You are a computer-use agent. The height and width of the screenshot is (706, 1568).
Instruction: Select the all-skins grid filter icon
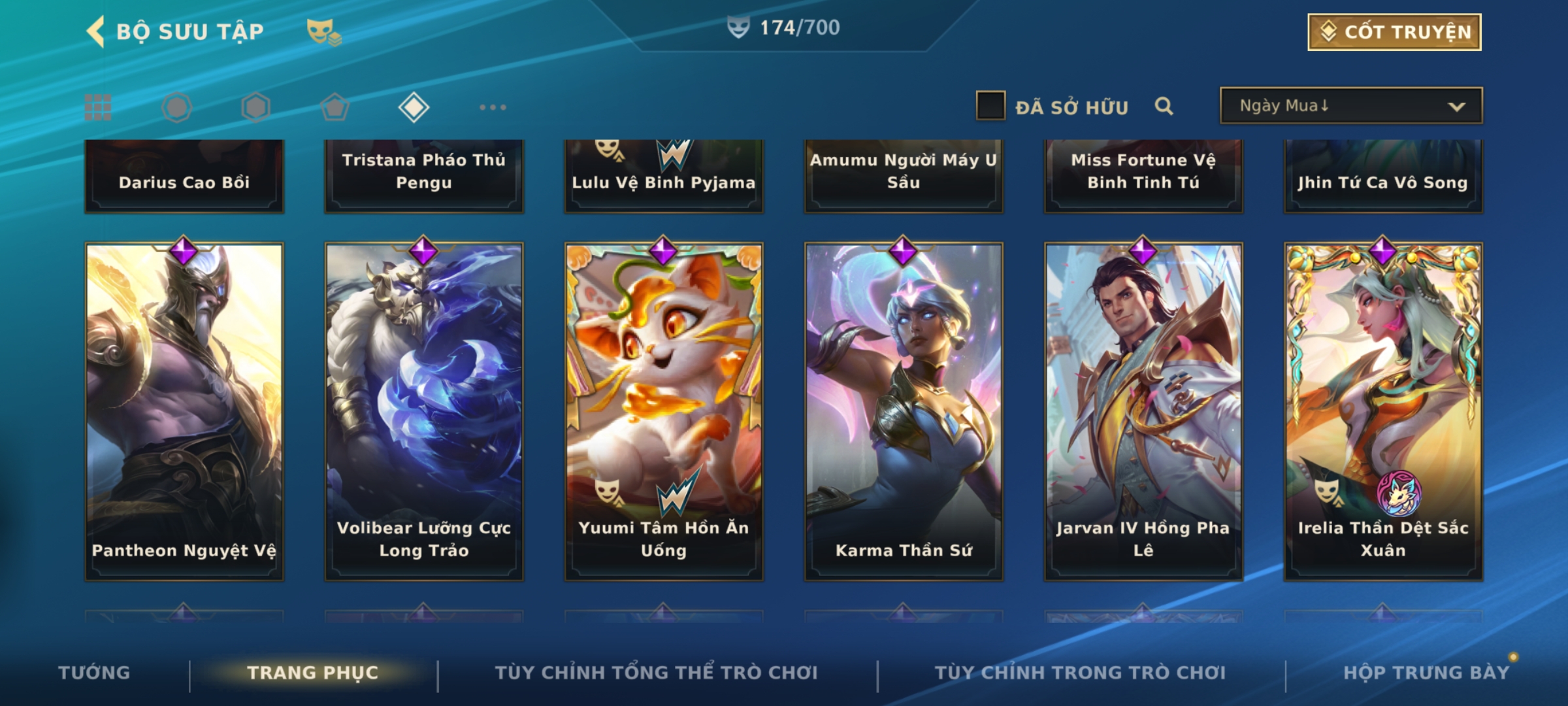point(98,107)
